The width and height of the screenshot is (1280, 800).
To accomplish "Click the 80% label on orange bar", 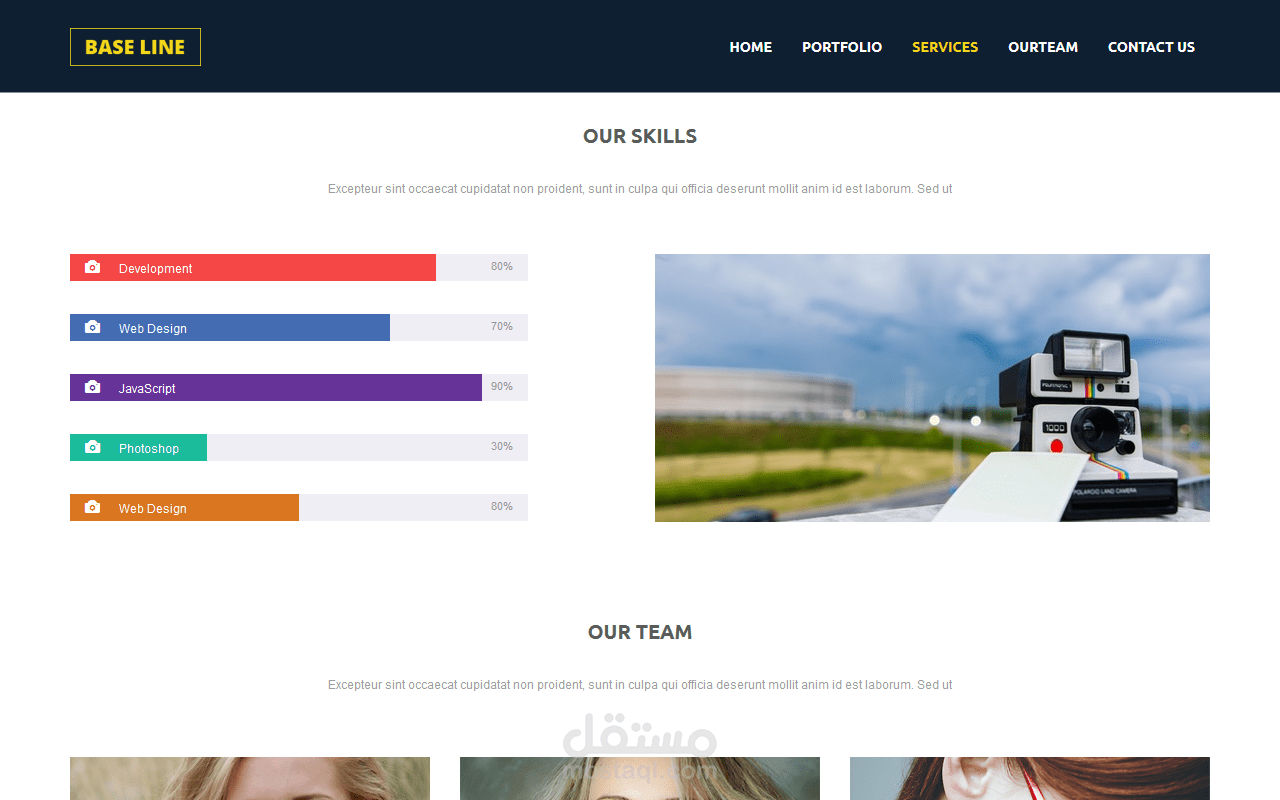I will [502, 506].
